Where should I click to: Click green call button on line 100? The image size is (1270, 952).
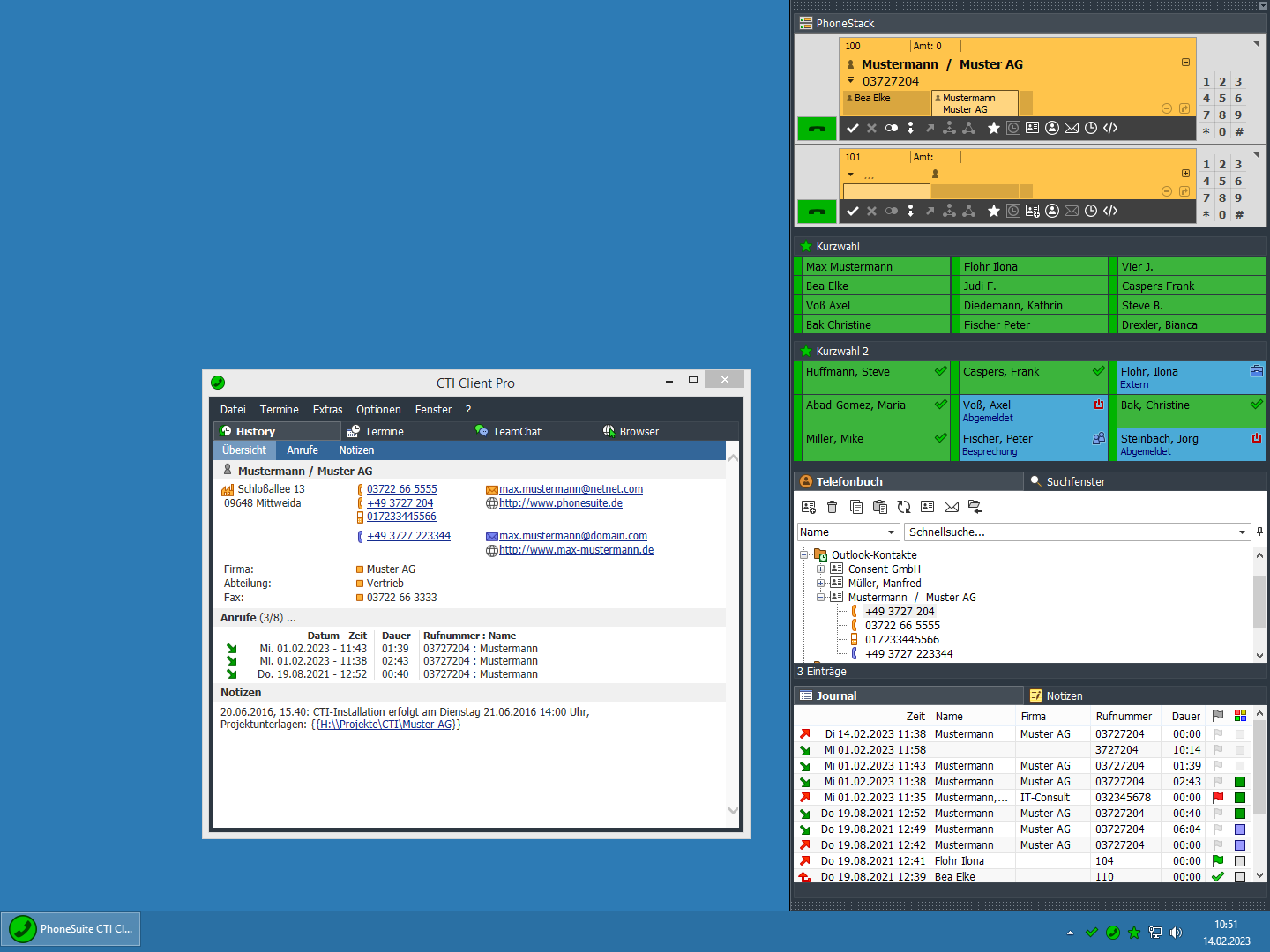817,129
